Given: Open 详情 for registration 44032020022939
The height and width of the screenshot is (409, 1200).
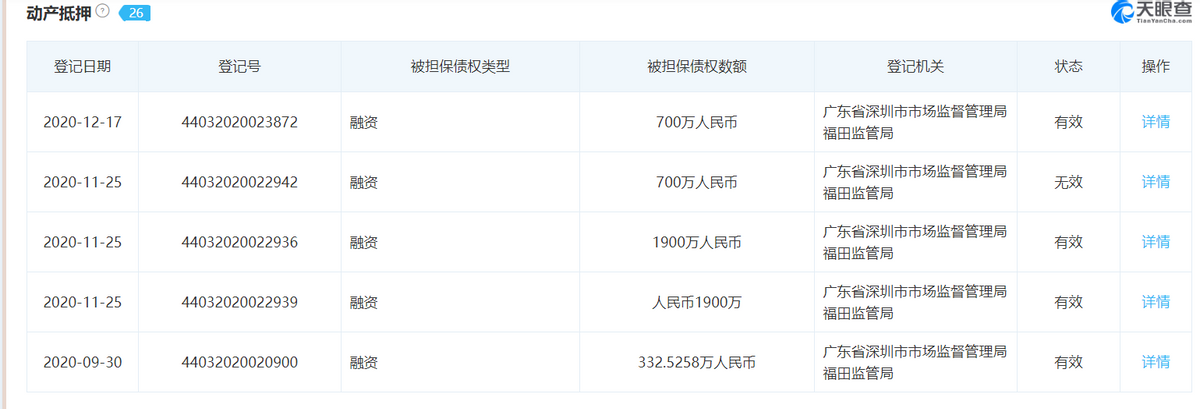Looking at the screenshot, I should 1155,302.
